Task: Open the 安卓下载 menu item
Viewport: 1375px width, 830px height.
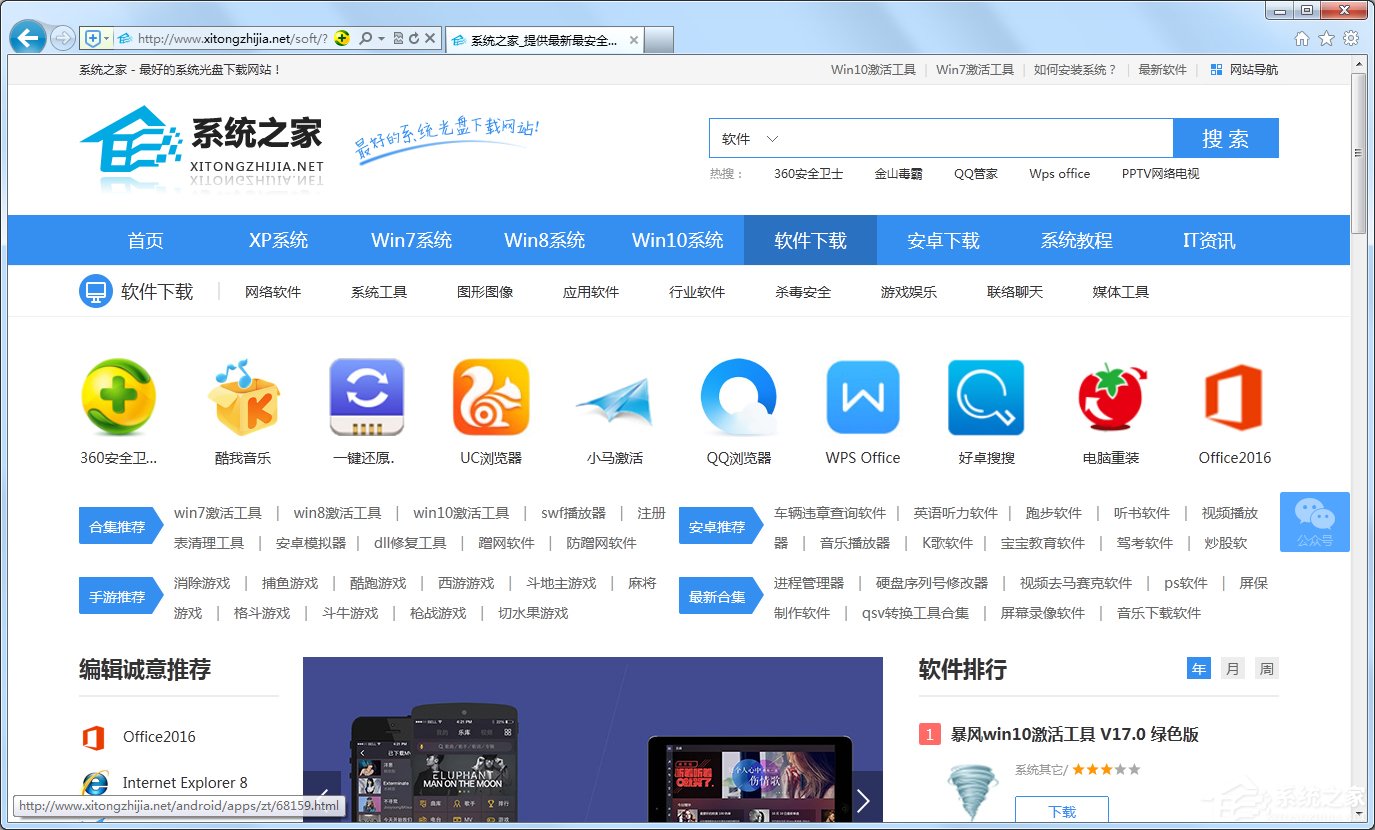Action: pyautogui.click(x=943, y=240)
